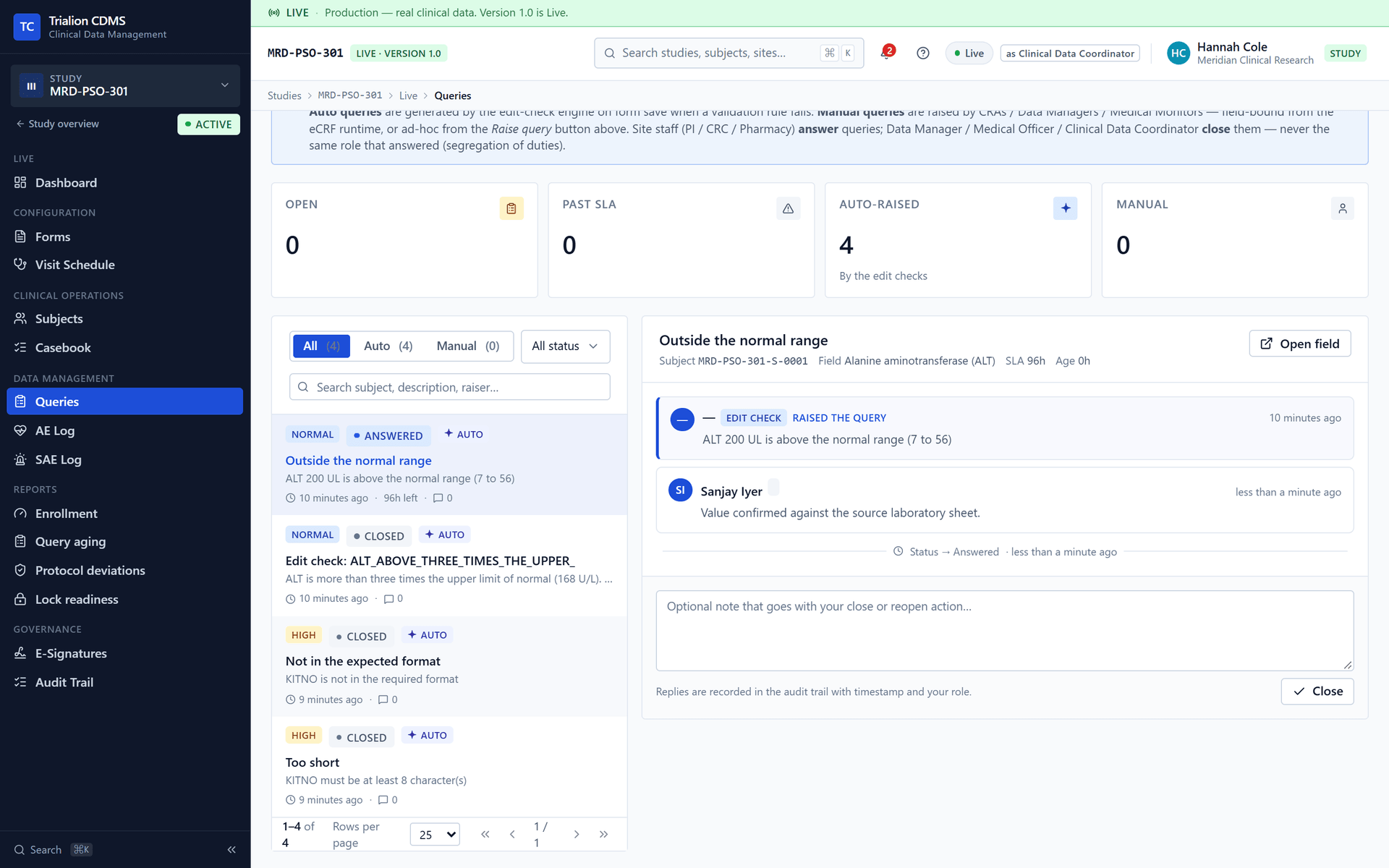Viewport: 1389px width, 868px height.
Task: Open the help question mark icon
Action: pyautogui.click(x=922, y=53)
